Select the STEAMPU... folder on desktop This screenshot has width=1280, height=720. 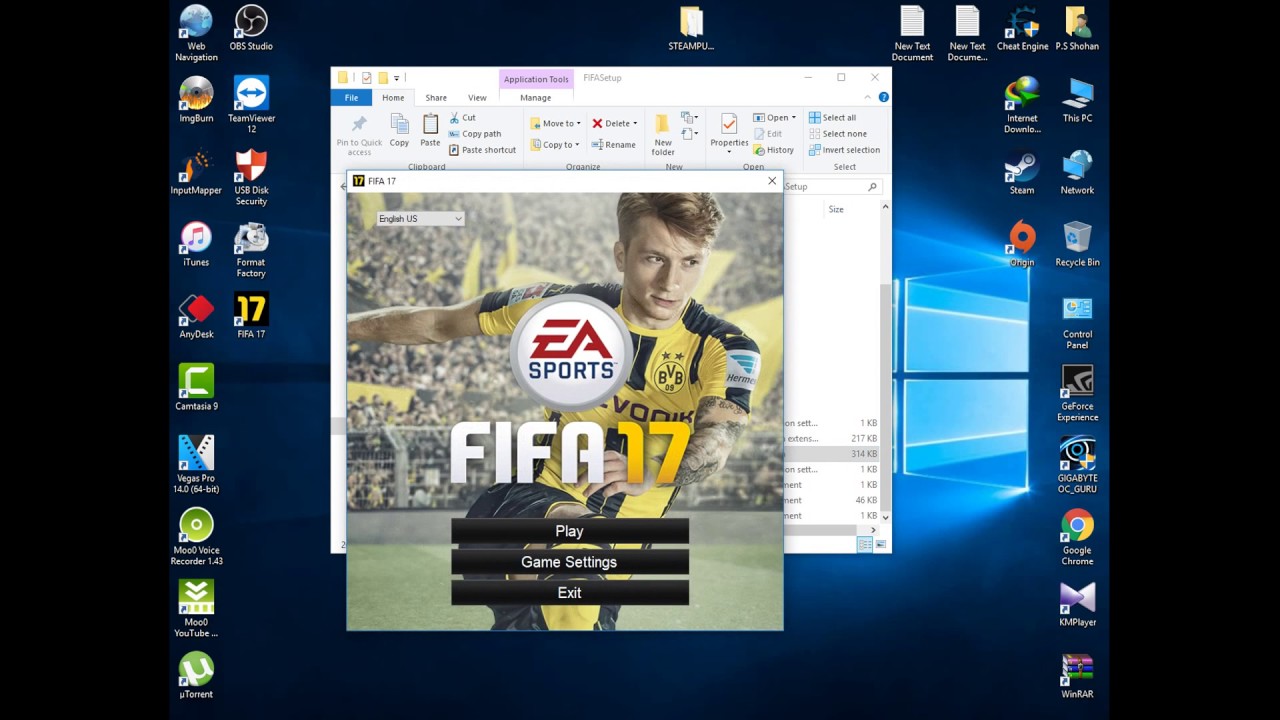tap(691, 28)
